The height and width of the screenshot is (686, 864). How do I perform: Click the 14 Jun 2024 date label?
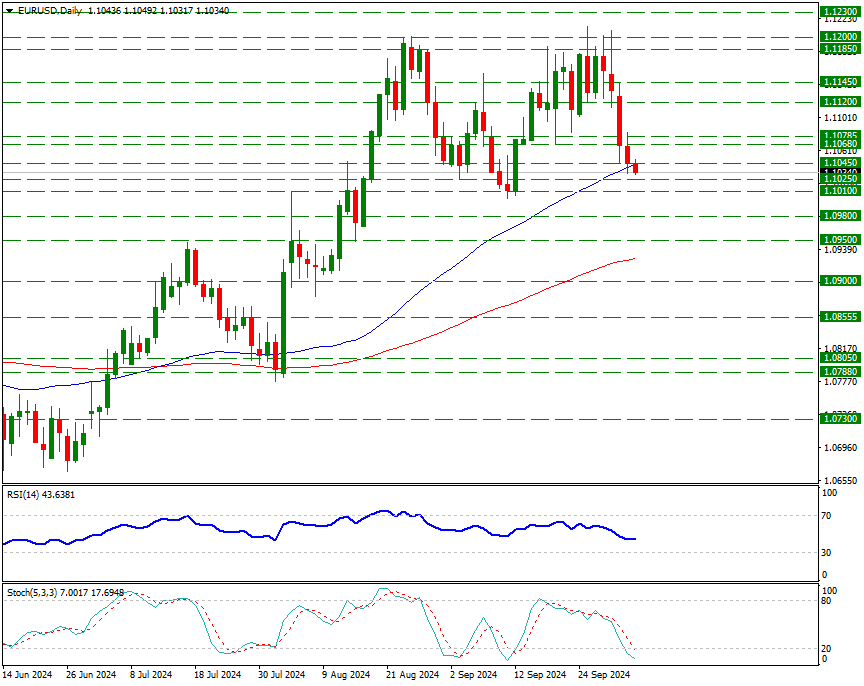(x=28, y=675)
